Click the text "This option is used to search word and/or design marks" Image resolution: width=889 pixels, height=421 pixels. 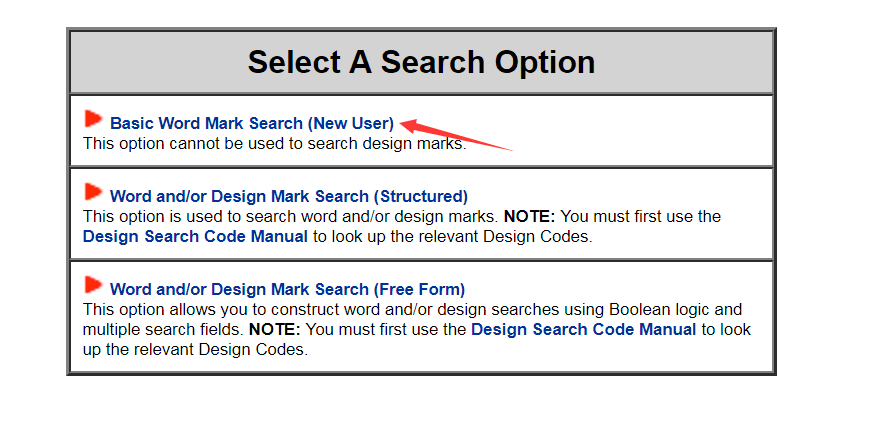[290, 216]
